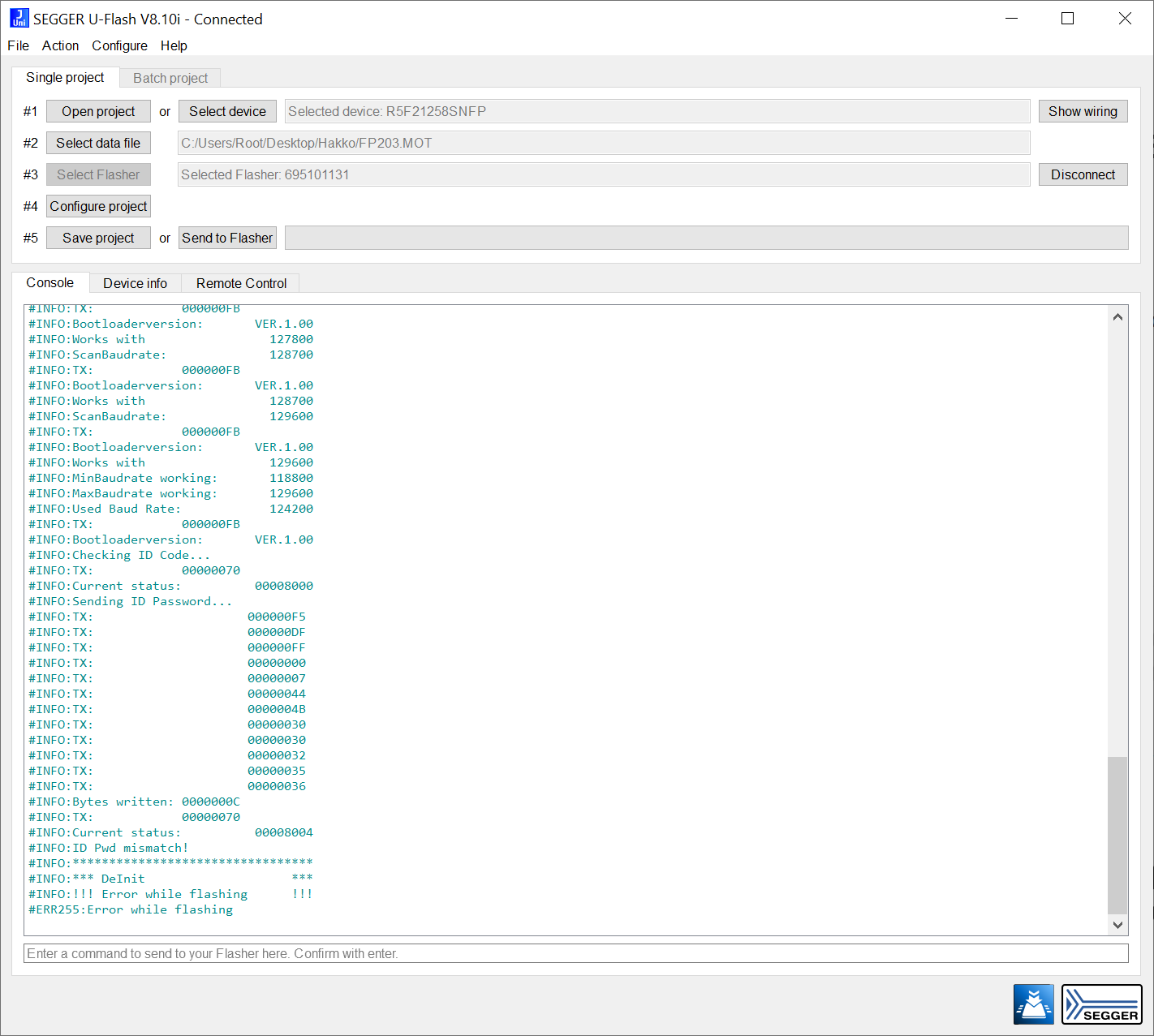The height and width of the screenshot is (1036, 1154).
Task: Click the 'TX: 000000F5' console line
Action: click(167, 617)
